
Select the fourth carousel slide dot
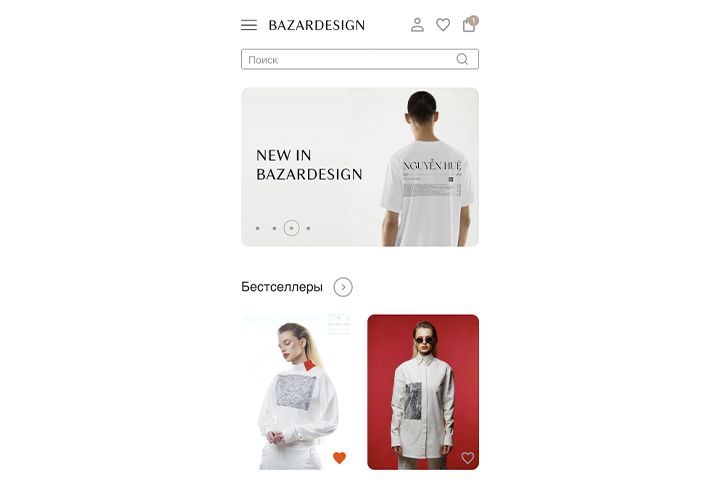309,228
